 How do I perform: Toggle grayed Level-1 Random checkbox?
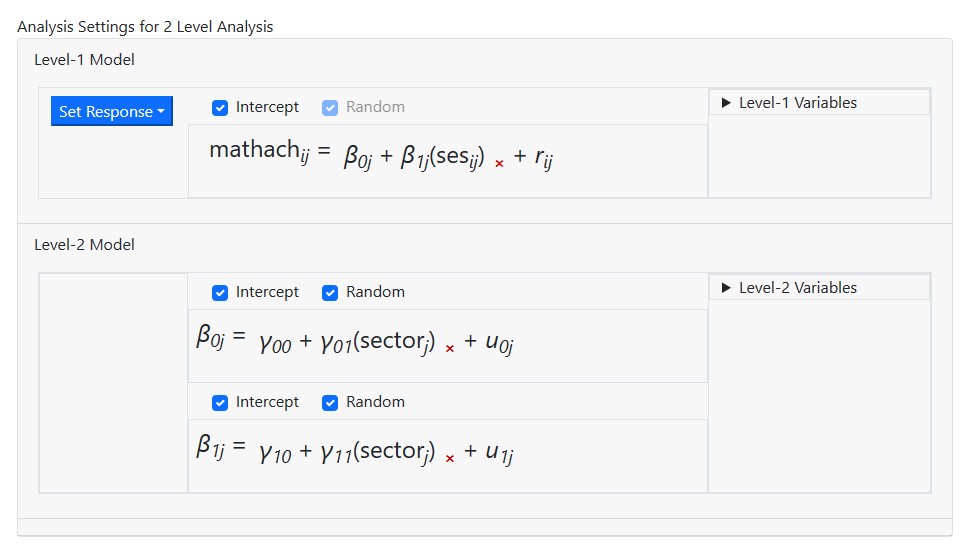coord(330,107)
